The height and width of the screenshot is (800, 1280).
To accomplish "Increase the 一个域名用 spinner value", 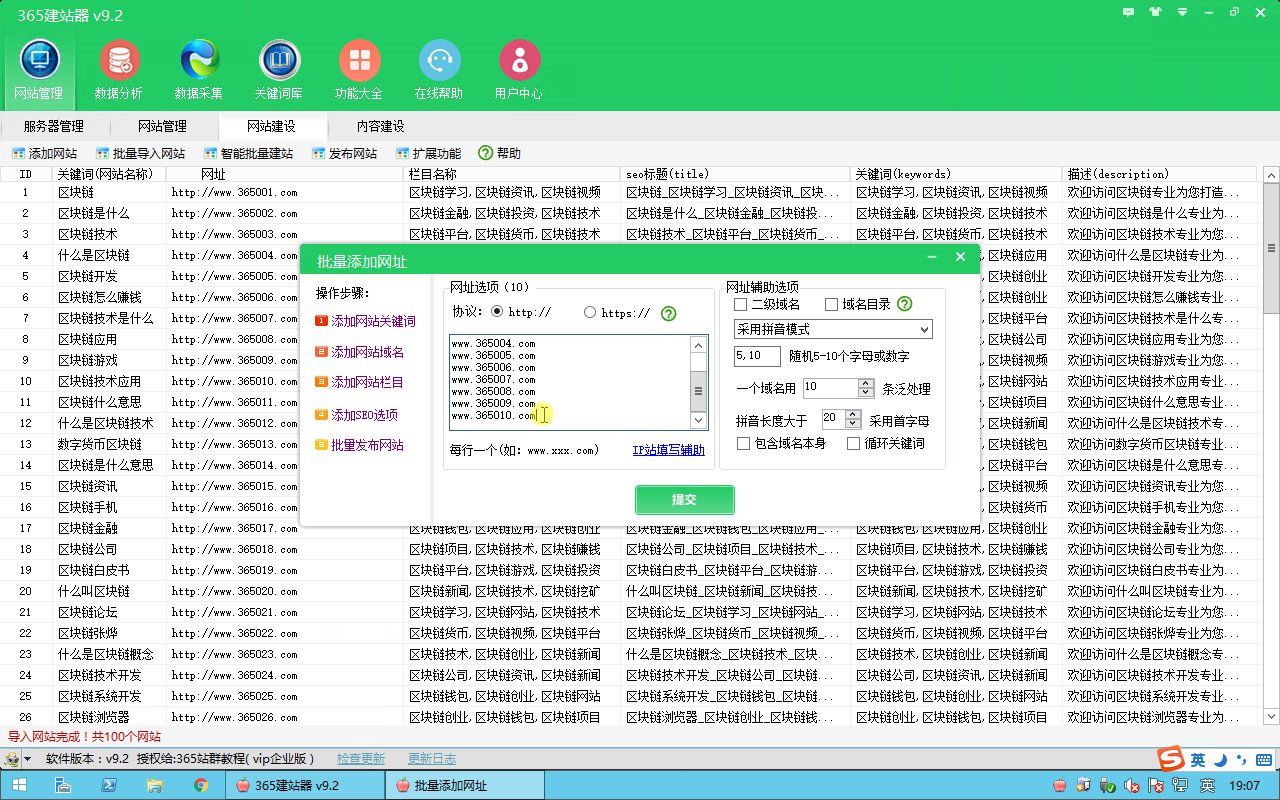I will pos(865,383).
